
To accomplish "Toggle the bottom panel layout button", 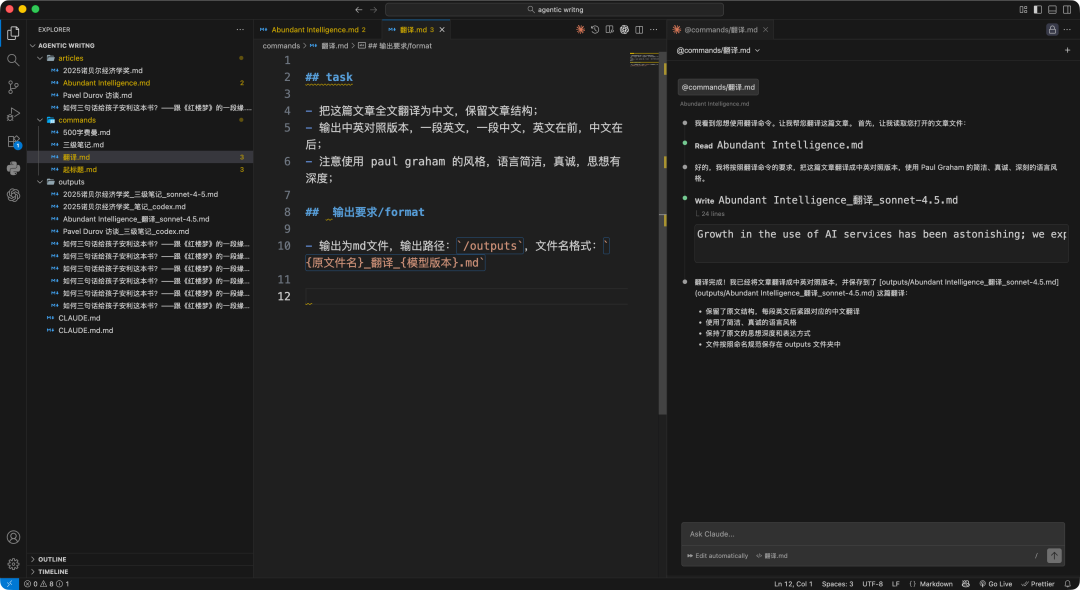I will [x=1052, y=10].
